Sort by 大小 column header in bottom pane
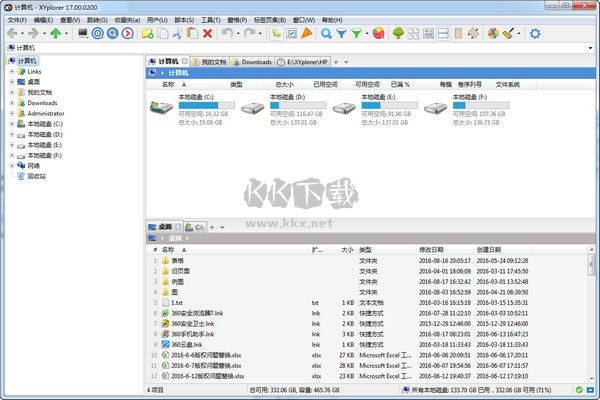This screenshot has height=400, width=600. [x=347, y=250]
